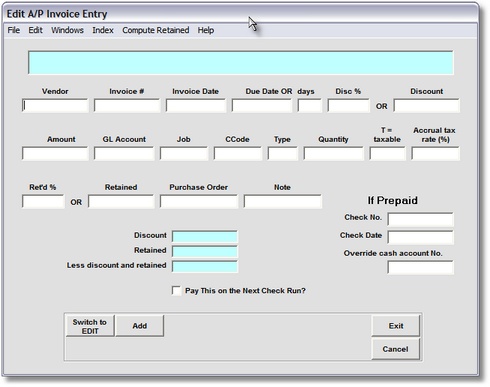Image resolution: width=490 pixels, height=387 pixels.
Task: Click the top-row Discount amount field
Action: pyautogui.click(x=426, y=106)
